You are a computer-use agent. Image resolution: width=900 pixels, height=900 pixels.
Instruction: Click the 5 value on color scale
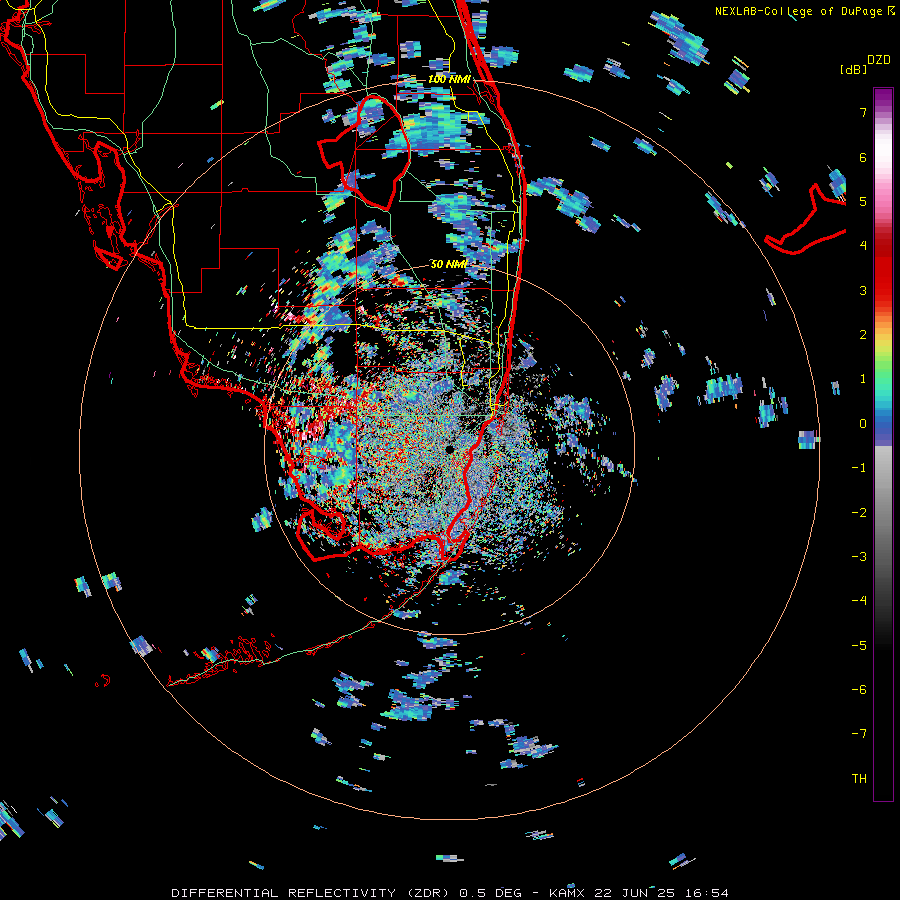pos(863,201)
